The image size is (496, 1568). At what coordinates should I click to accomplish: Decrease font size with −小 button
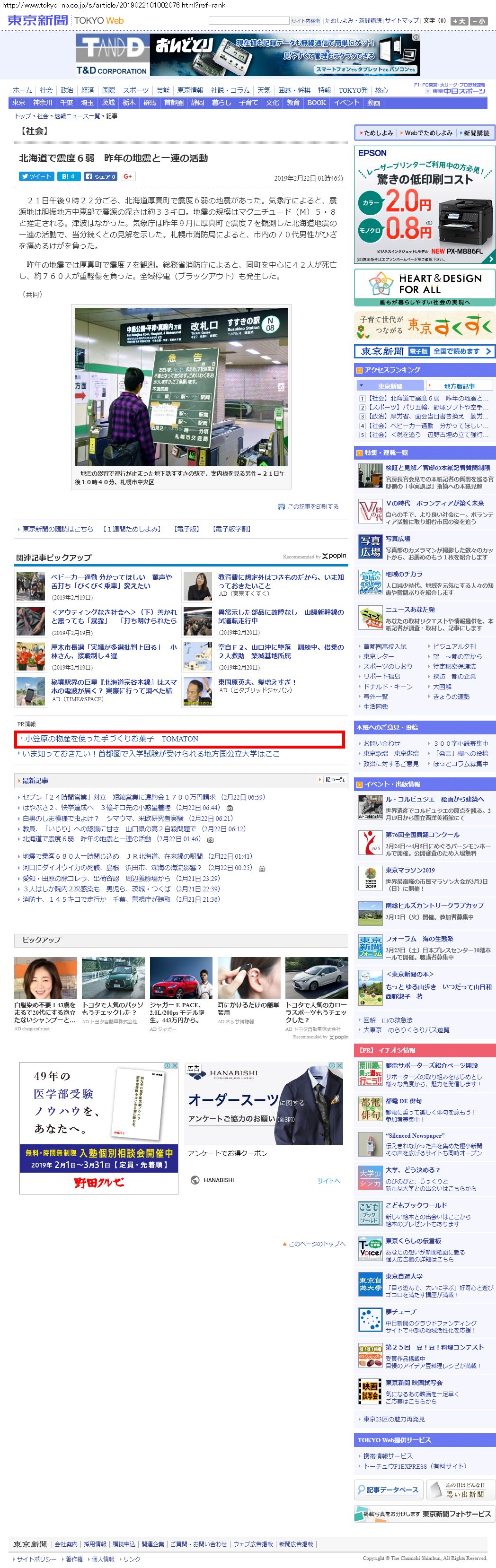[x=479, y=21]
